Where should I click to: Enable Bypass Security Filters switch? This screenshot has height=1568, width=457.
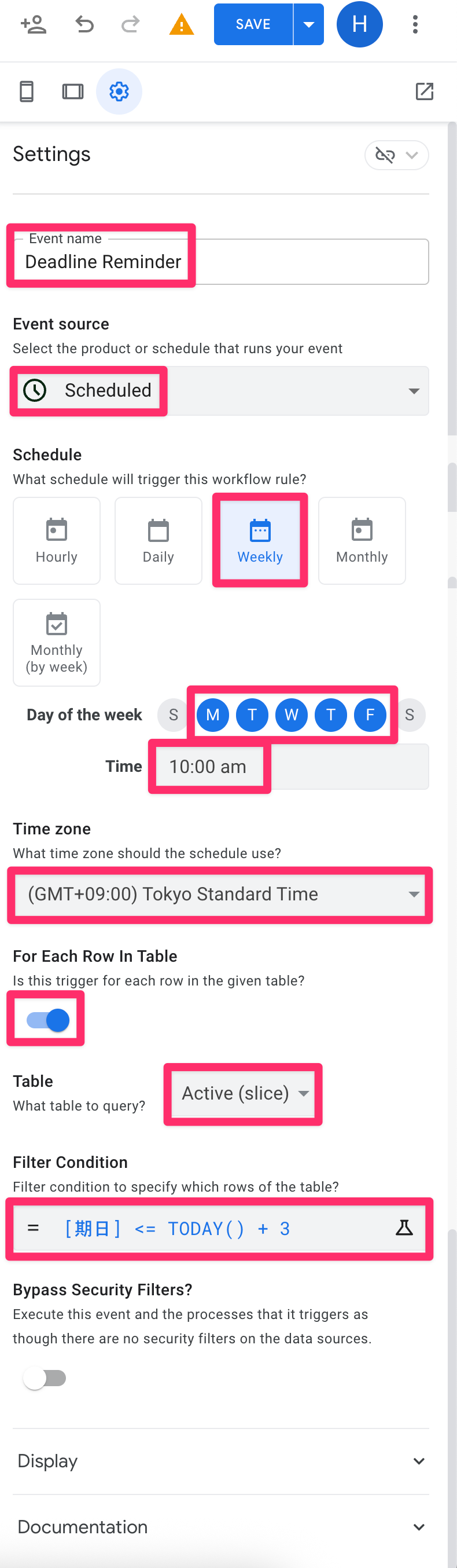(45, 1378)
